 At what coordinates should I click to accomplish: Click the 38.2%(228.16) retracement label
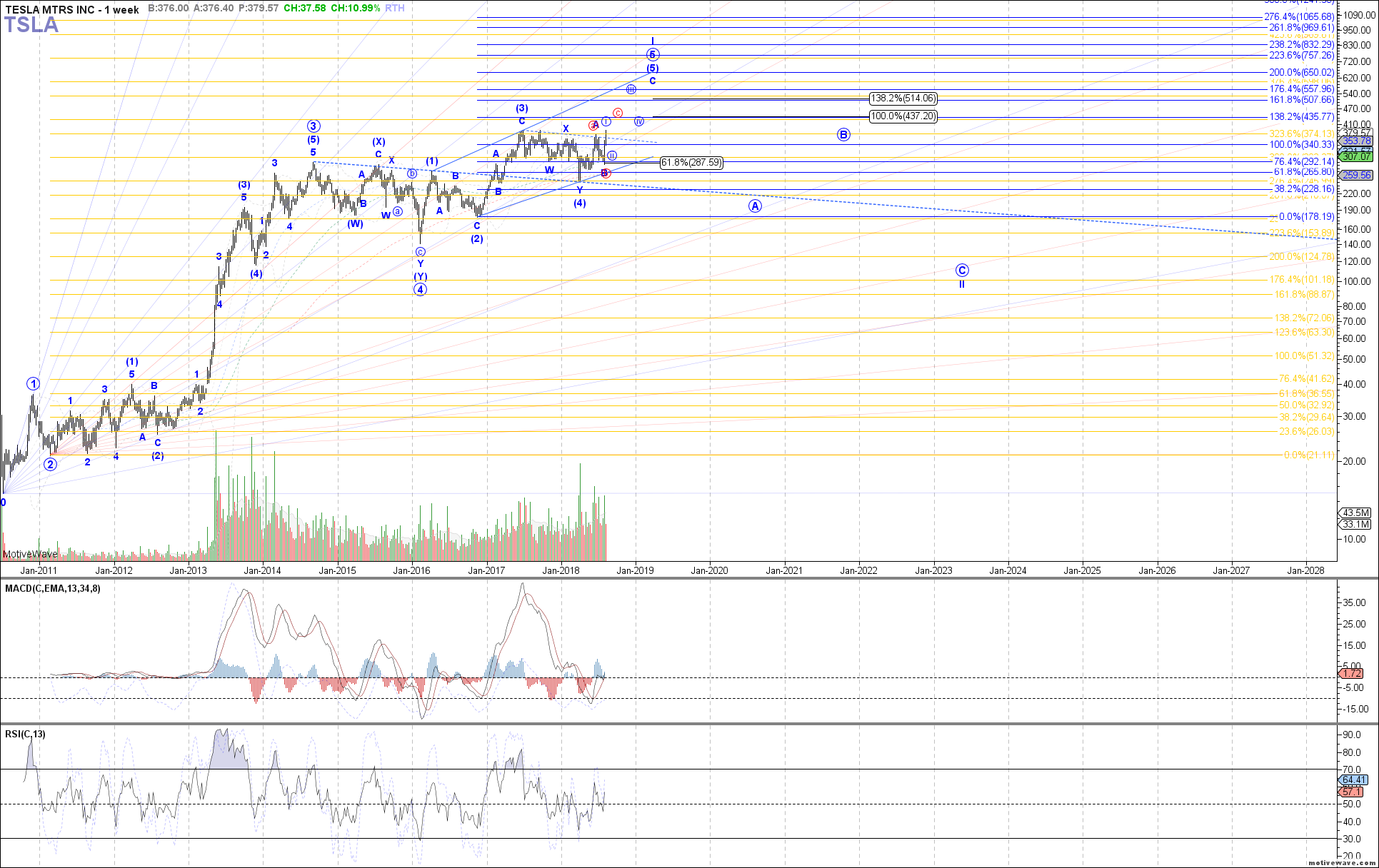click(x=1304, y=189)
